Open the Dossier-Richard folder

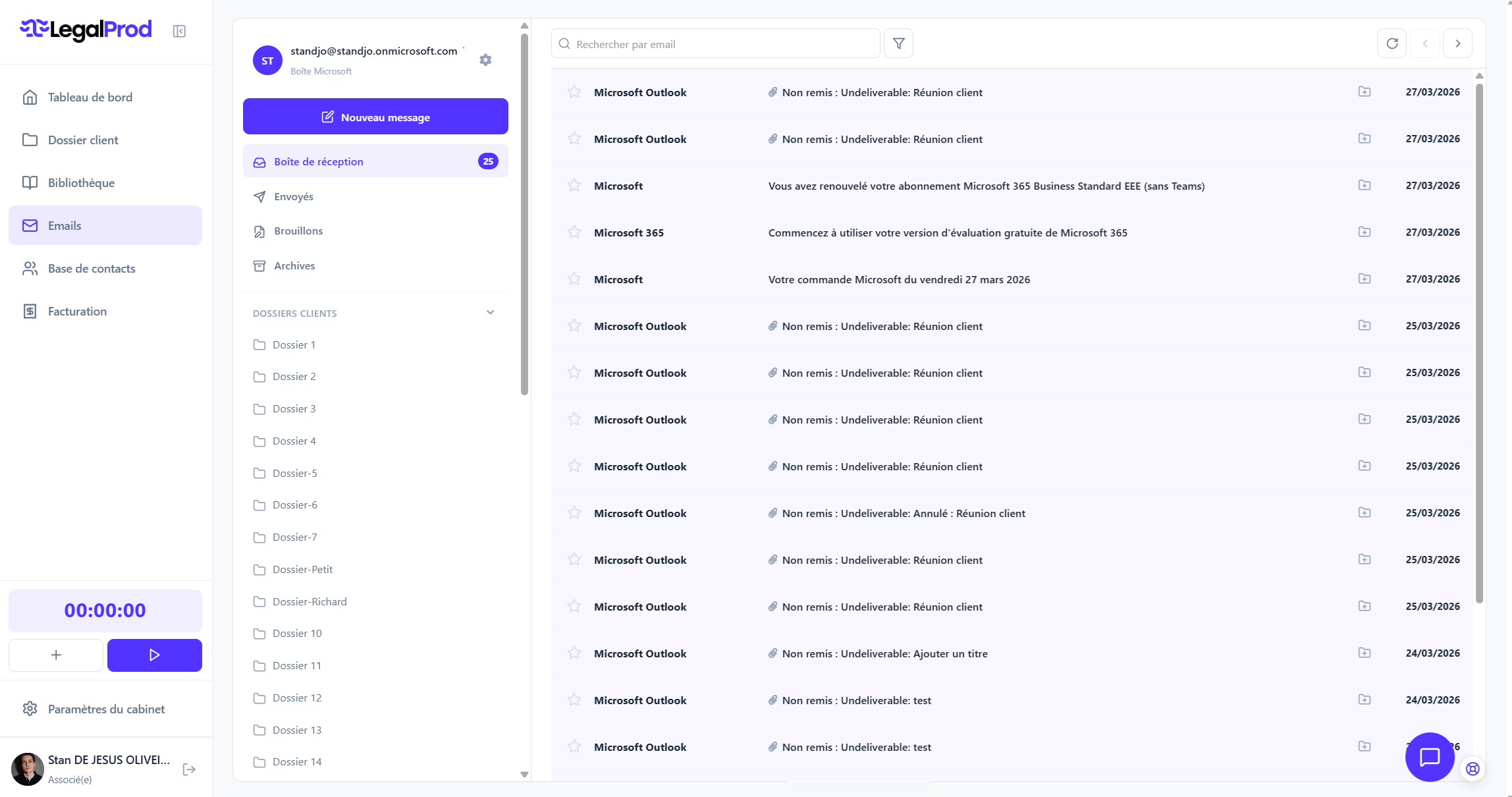coord(309,601)
